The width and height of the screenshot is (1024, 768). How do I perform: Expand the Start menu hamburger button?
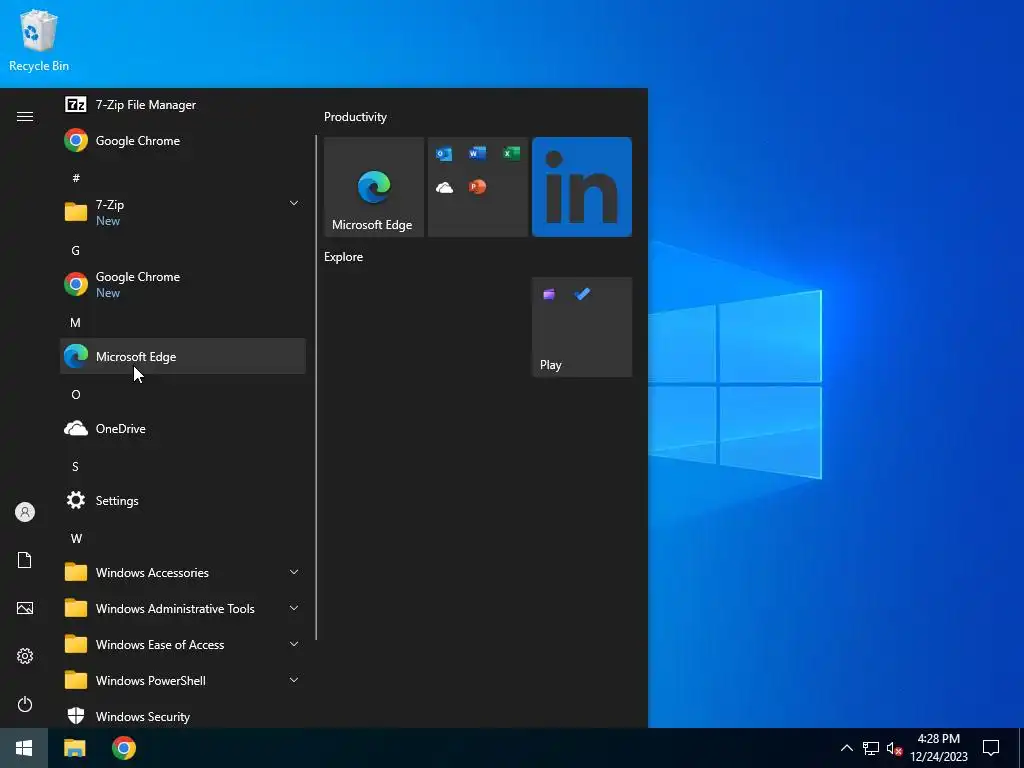tap(25, 116)
